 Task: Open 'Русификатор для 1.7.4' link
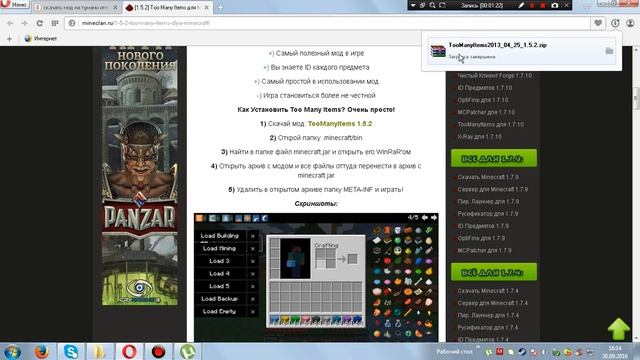487,328
